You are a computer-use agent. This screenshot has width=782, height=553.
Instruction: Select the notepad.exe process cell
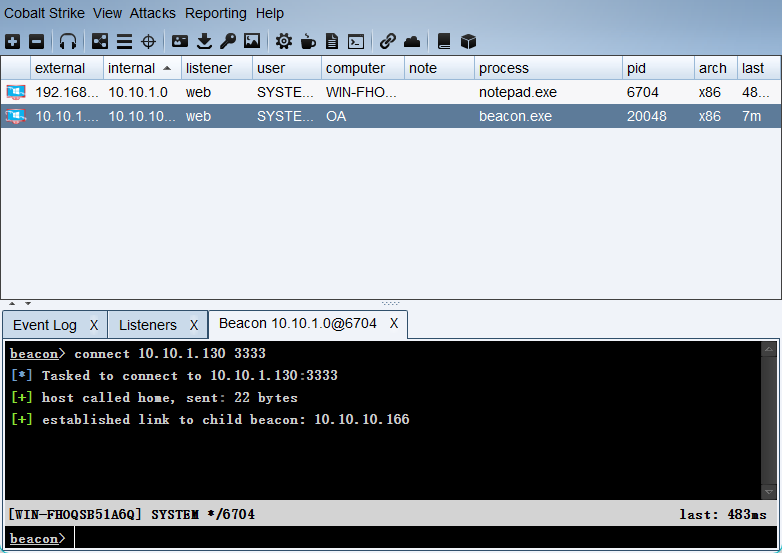[x=548, y=92]
